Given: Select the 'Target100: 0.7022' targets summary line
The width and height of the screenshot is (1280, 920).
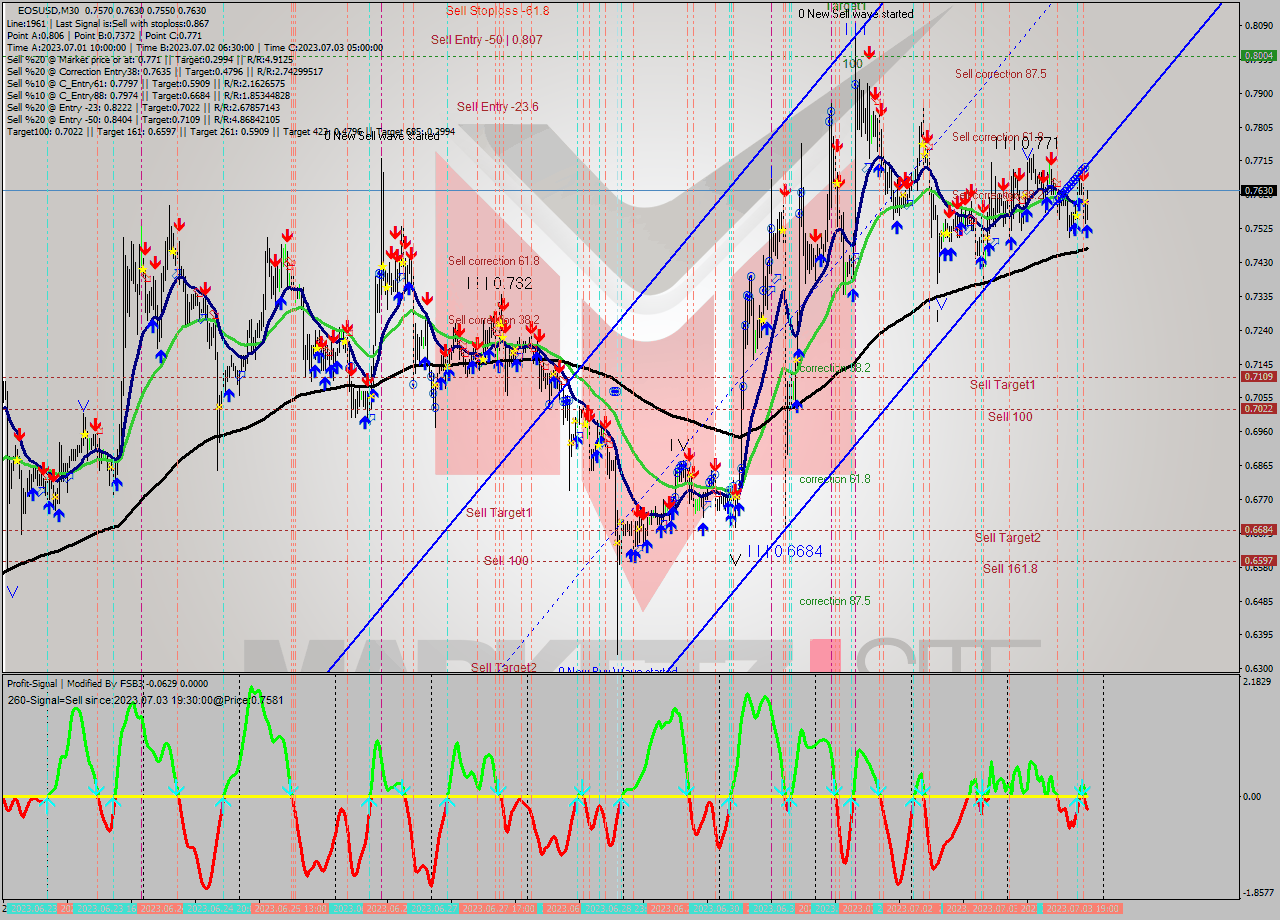Looking at the screenshot, I should pos(230,131).
